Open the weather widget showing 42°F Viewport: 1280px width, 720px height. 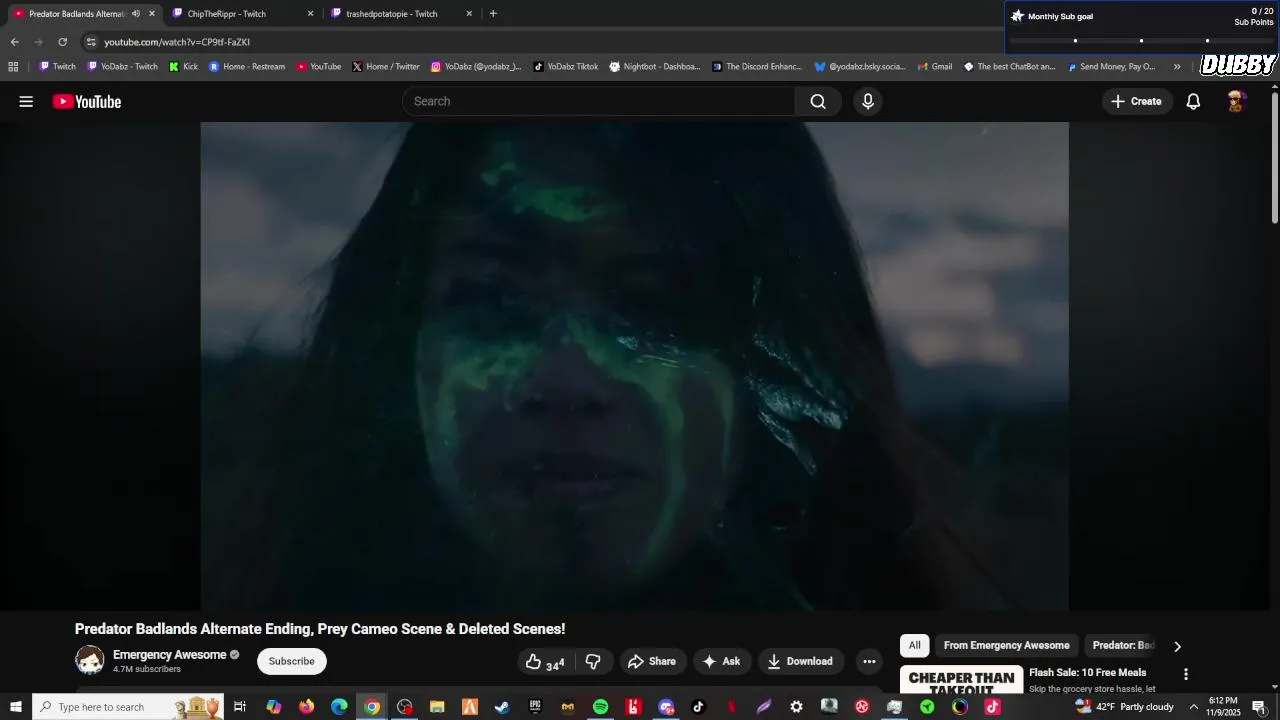(x=1124, y=707)
